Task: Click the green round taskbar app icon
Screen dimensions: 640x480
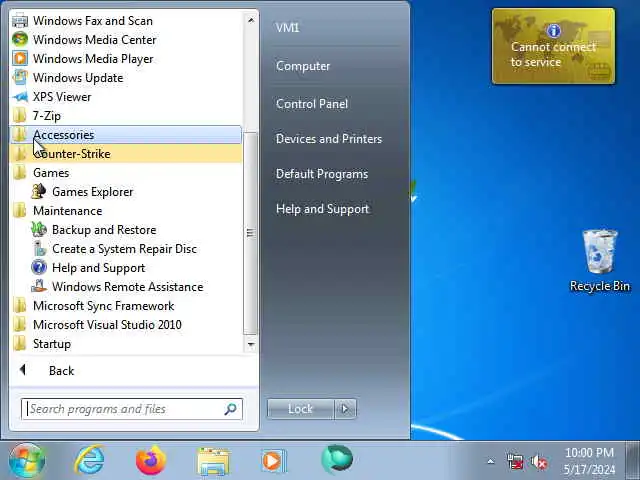Action: (336, 459)
